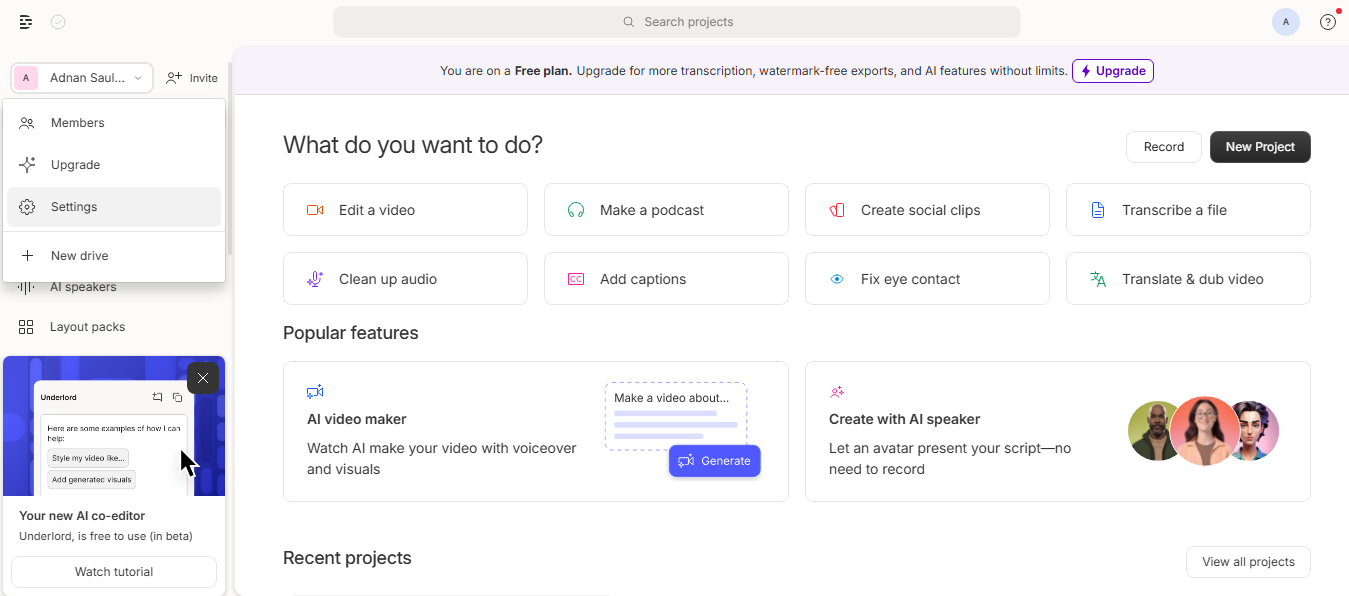
Task: Click the Search projects field
Action: click(x=677, y=22)
